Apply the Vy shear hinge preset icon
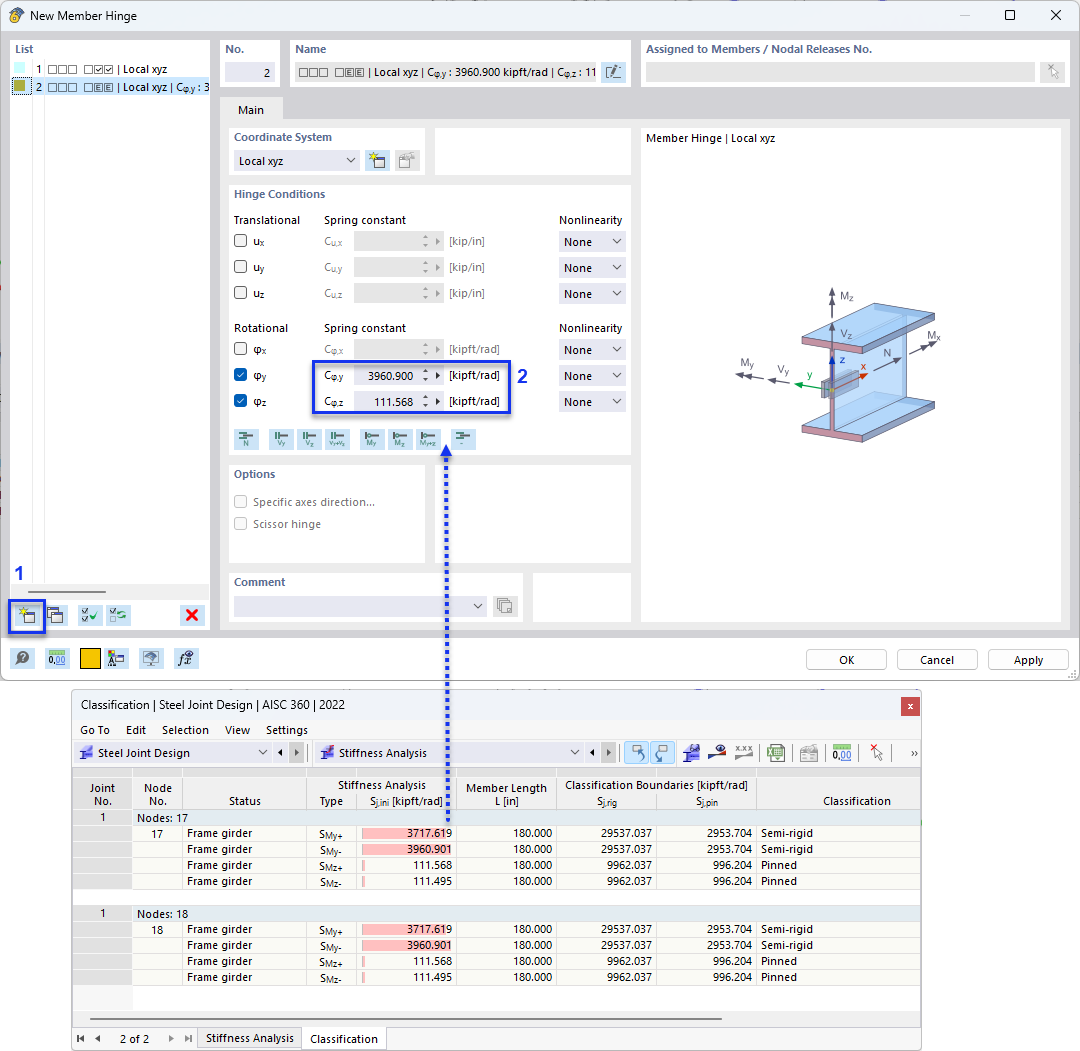Image resolution: width=1080 pixels, height=1051 pixels. coord(281,439)
